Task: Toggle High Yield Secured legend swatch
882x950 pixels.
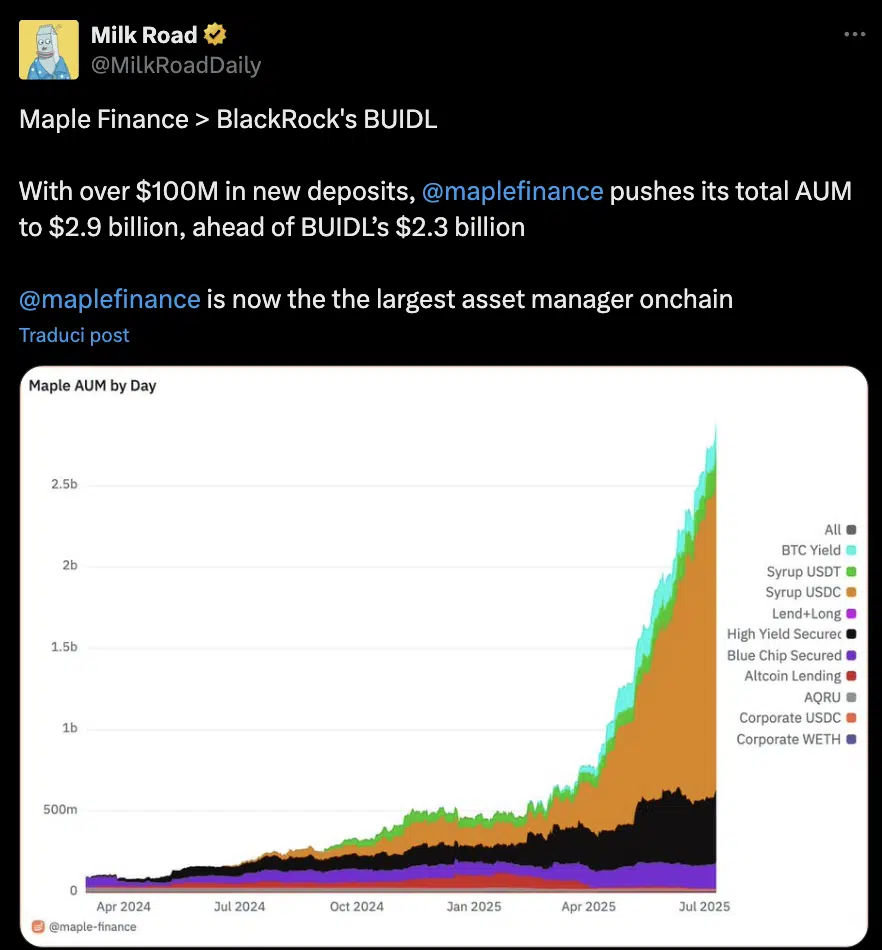Action: click(x=851, y=634)
